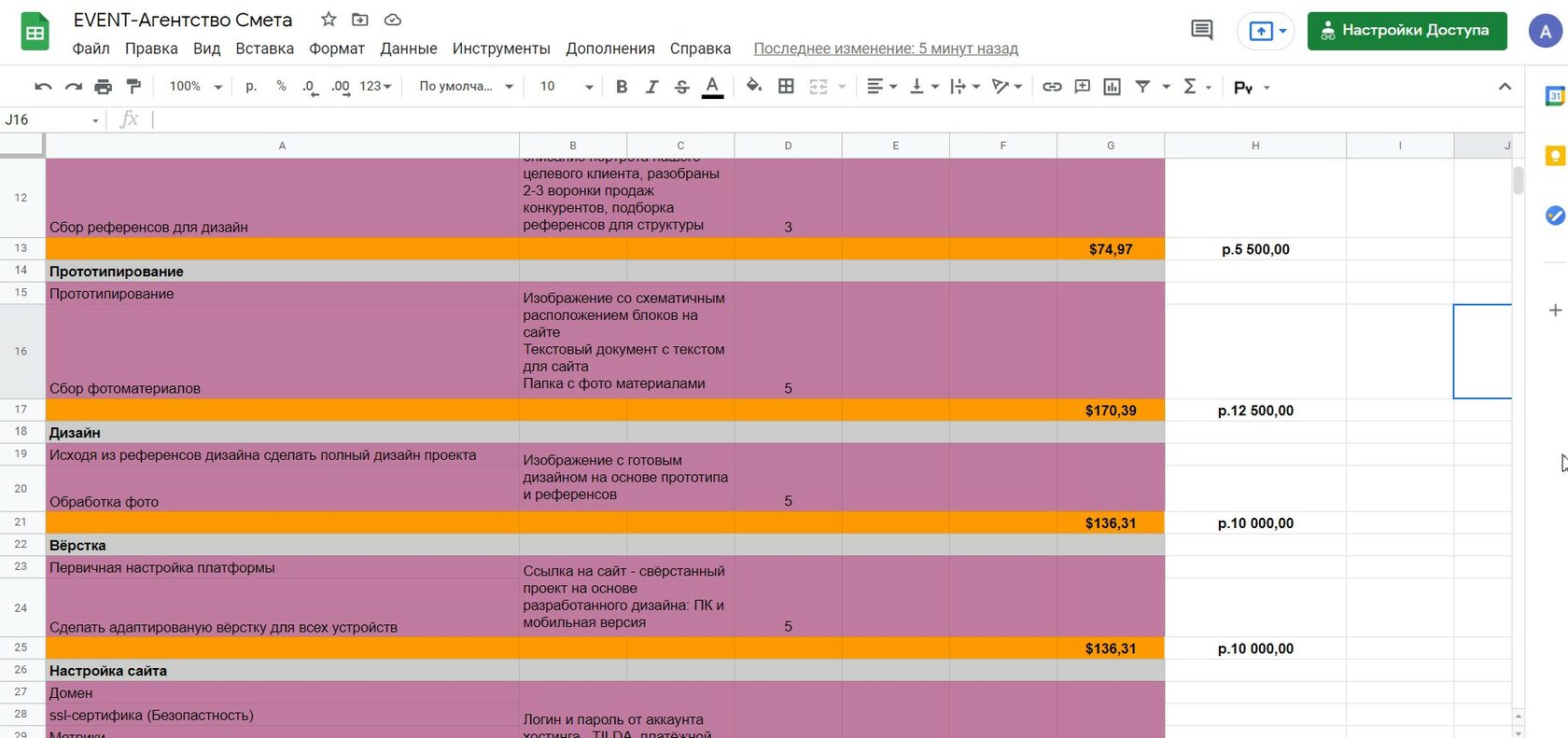Select cell with р.12 500,00
The width and height of the screenshot is (1568, 738).
pos(1255,411)
